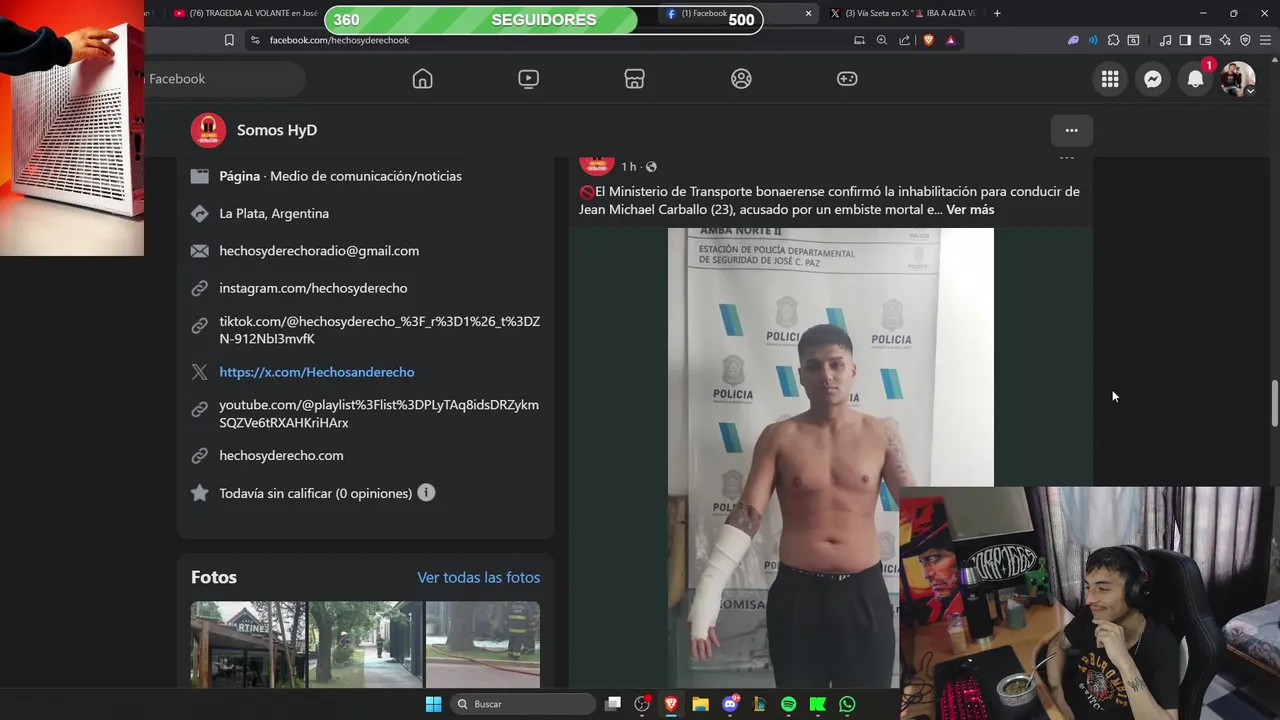Toggle the Brave sidebar panel

(1185, 40)
